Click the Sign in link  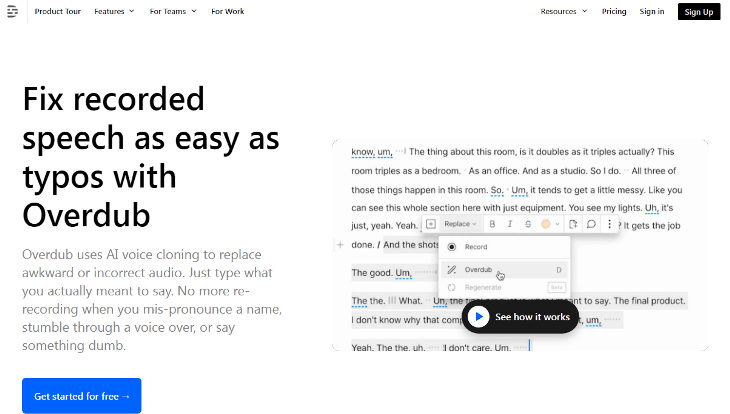tap(652, 11)
